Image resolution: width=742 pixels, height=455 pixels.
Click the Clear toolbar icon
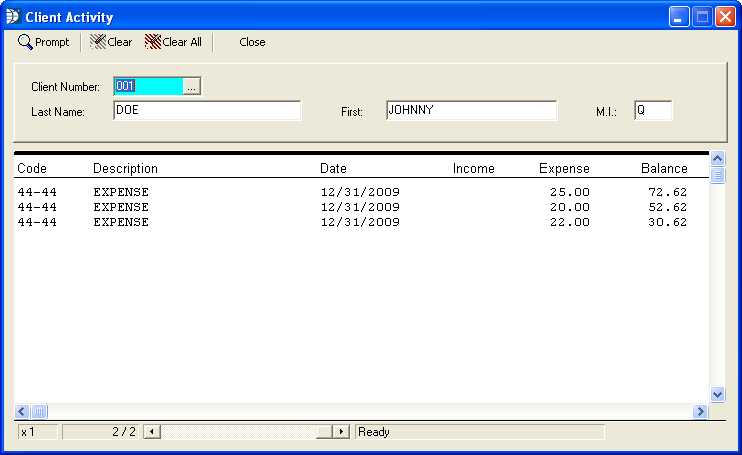coord(98,42)
